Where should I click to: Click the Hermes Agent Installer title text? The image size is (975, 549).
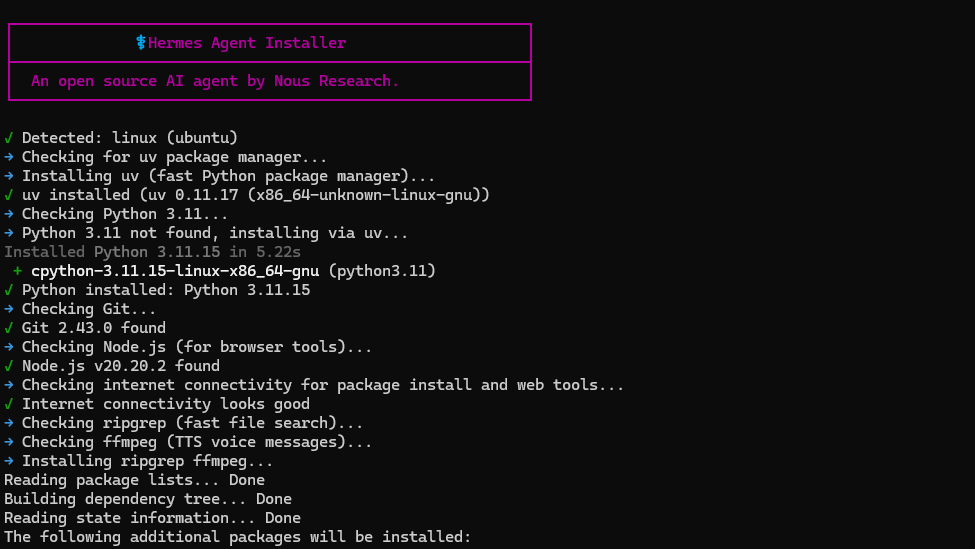(x=247, y=43)
